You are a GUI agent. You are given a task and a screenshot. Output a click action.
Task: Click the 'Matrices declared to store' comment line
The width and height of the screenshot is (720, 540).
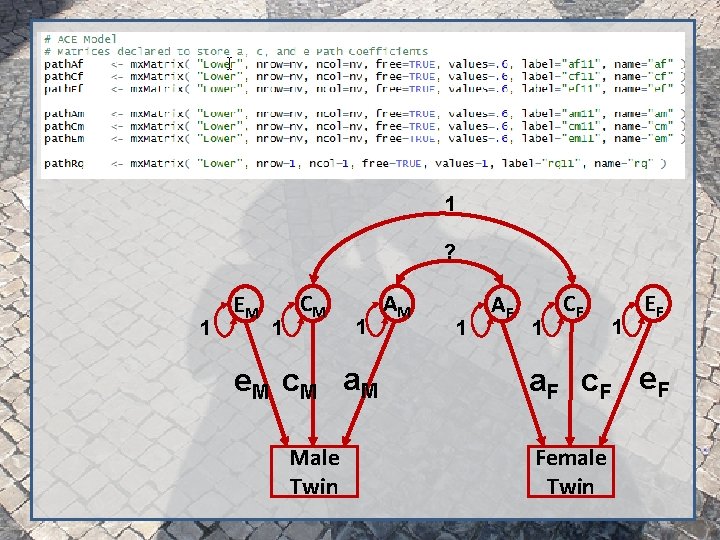pos(236,51)
